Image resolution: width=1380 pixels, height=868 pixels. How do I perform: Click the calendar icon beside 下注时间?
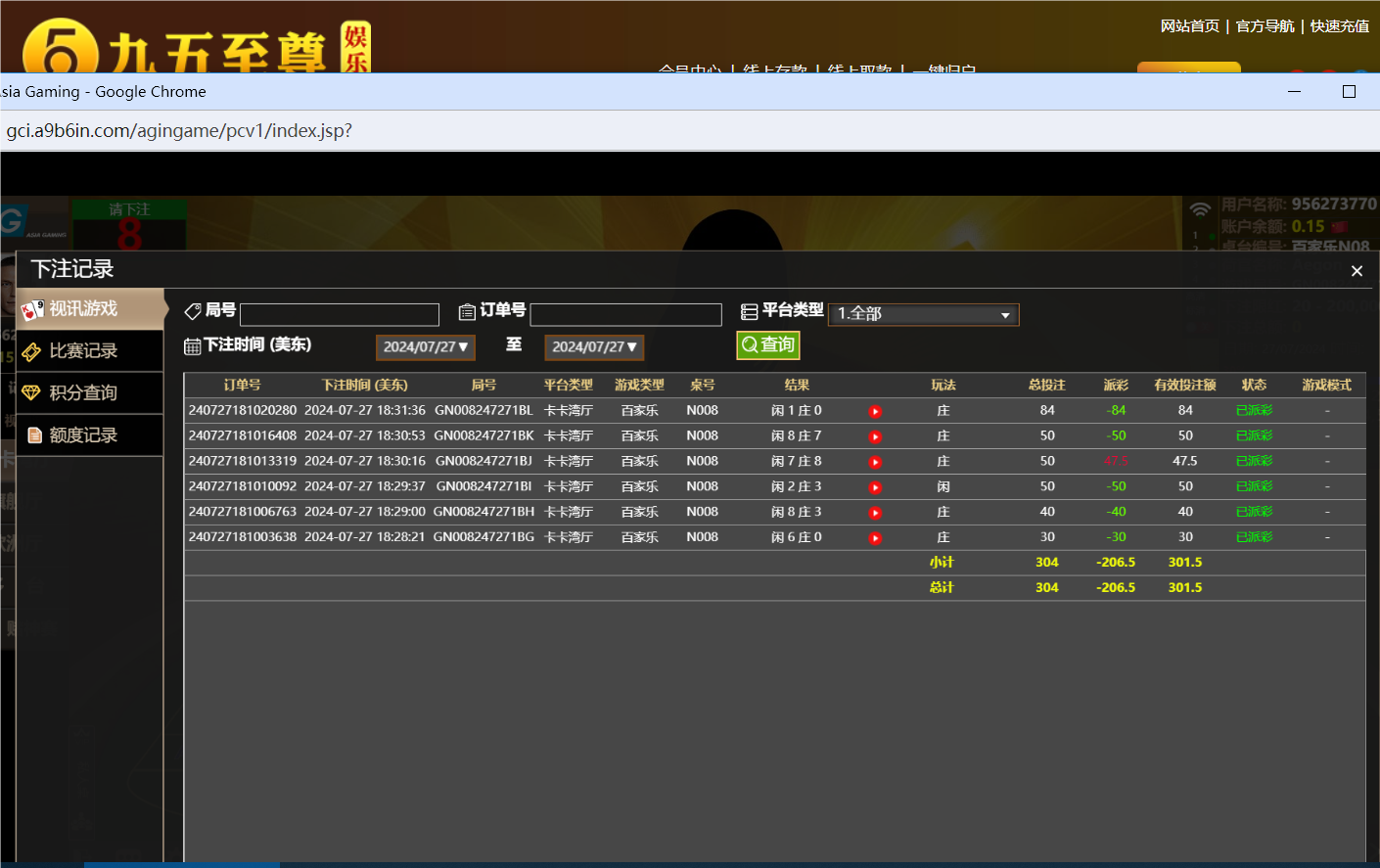point(193,346)
